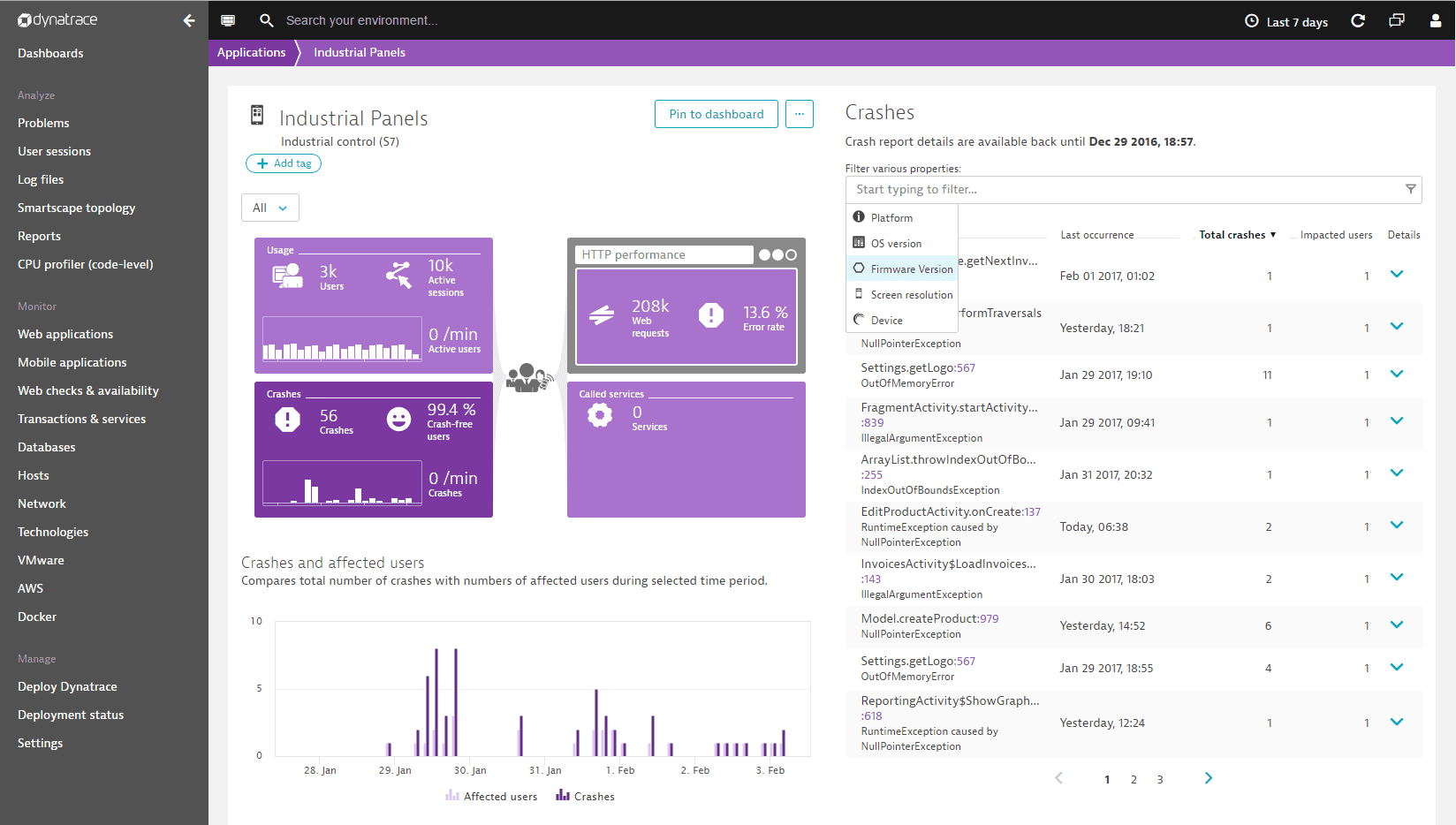Image resolution: width=1456 pixels, height=825 pixels.
Task: Click the Start typing to filter field
Action: (1134, 189)
